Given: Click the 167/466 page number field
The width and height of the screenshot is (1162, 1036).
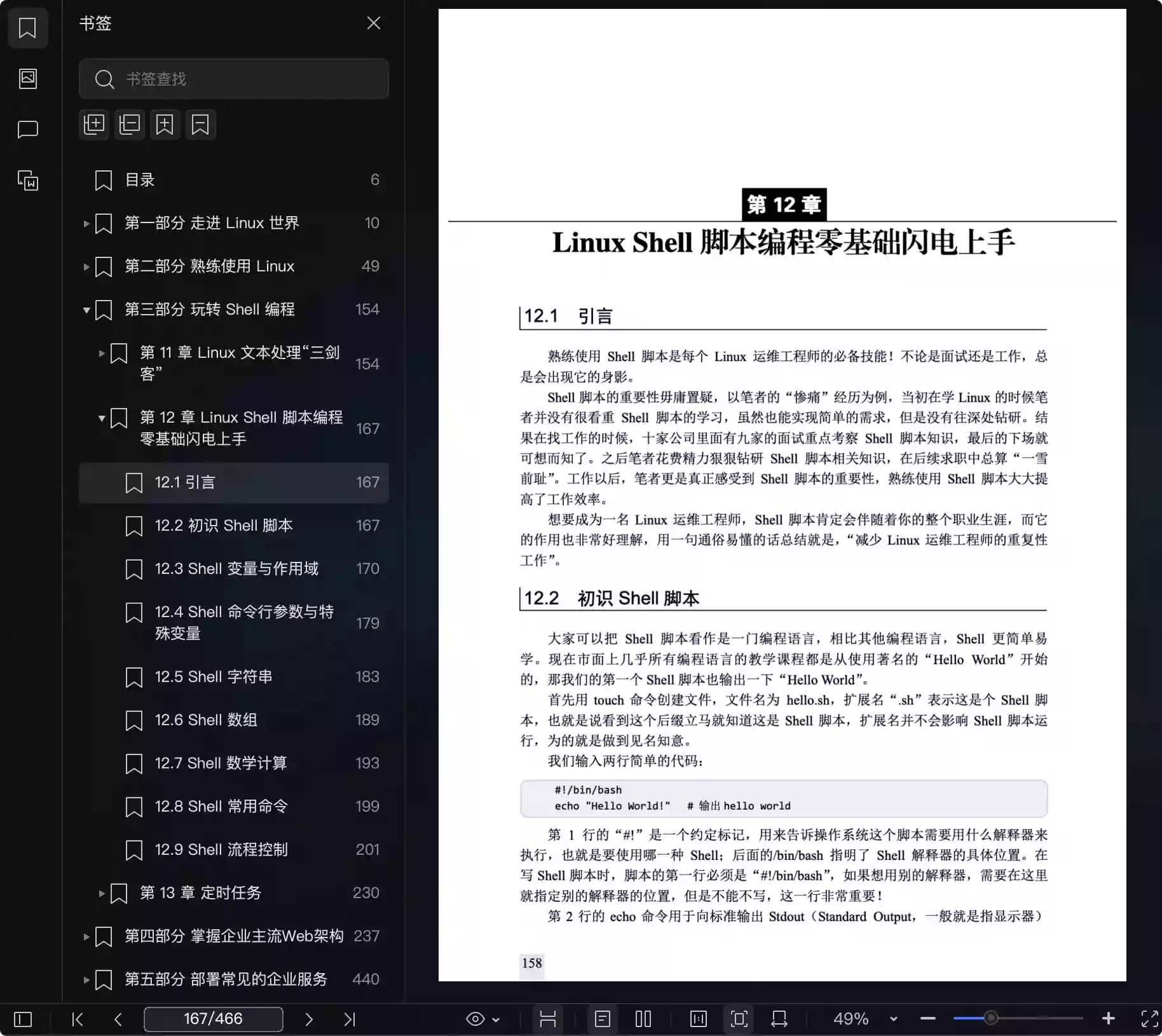Looking at the screenshot, I should click(214, 1019).
